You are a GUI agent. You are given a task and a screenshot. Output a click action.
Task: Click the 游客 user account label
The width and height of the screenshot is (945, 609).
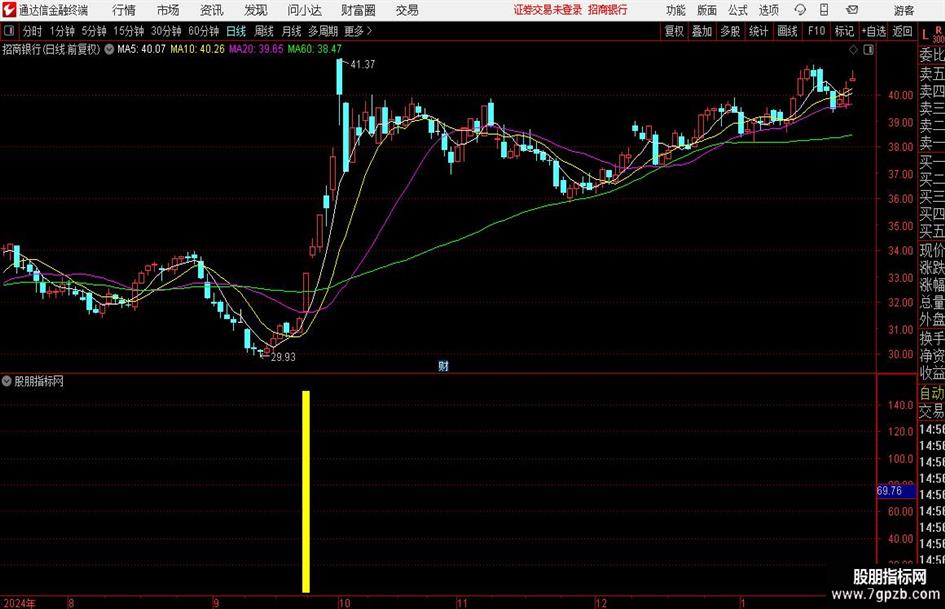[x=903, y=10]
